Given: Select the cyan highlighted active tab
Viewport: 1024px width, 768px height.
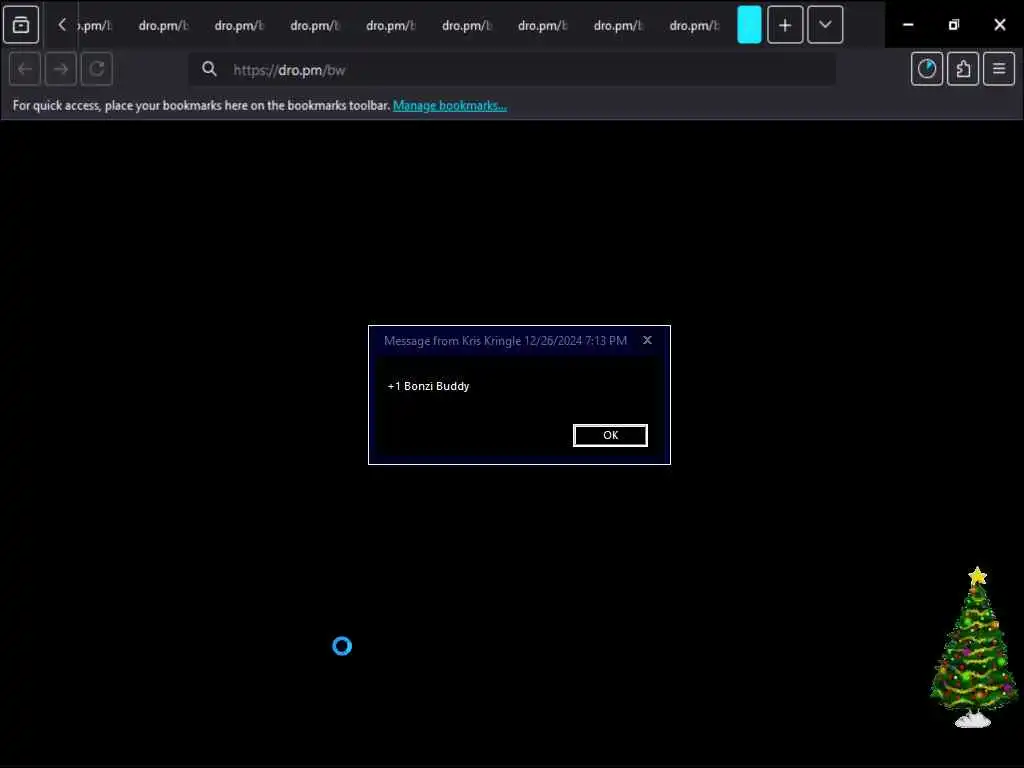Looking at the screenshot, I should 749,25.
